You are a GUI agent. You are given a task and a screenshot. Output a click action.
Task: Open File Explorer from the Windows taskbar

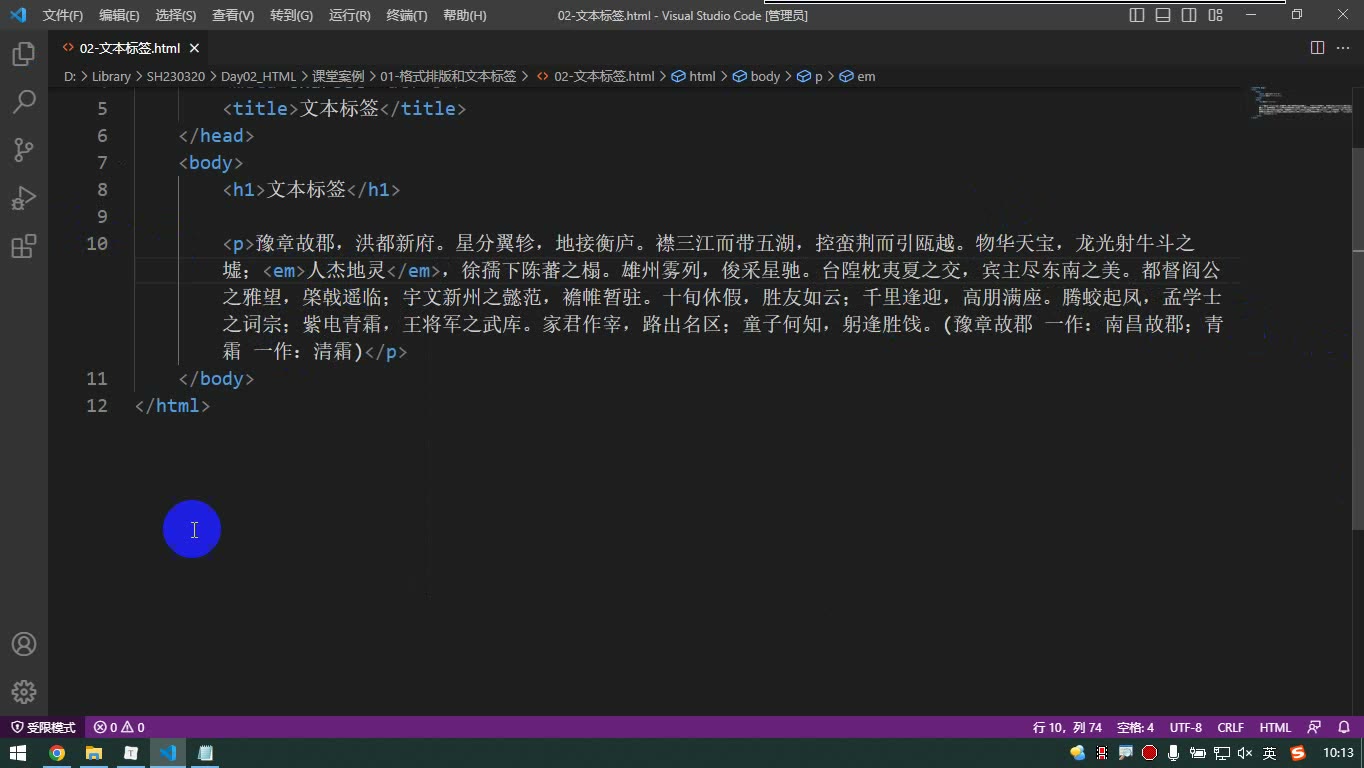(94, 753)
